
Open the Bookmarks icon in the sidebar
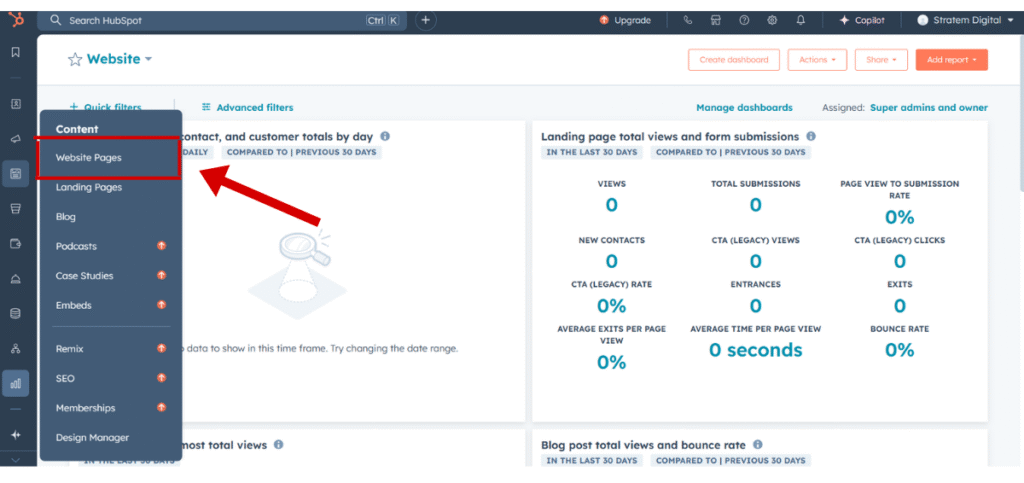click(x=16, y=52)
